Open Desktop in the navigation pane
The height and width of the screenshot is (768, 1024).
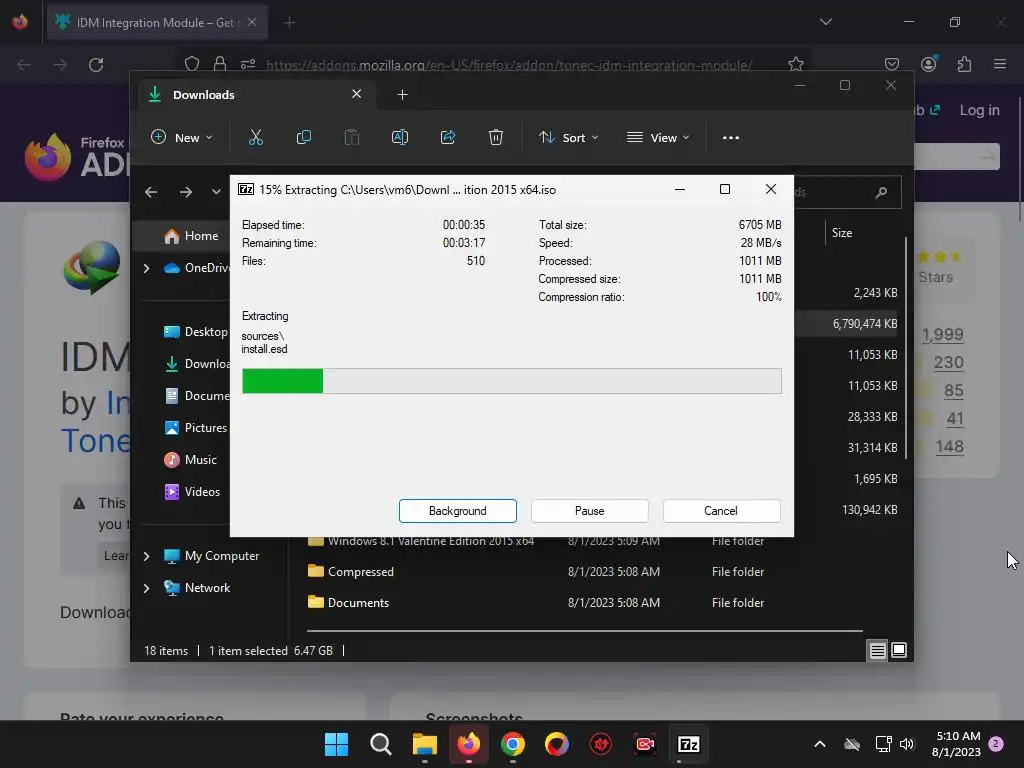coord(196,332)
